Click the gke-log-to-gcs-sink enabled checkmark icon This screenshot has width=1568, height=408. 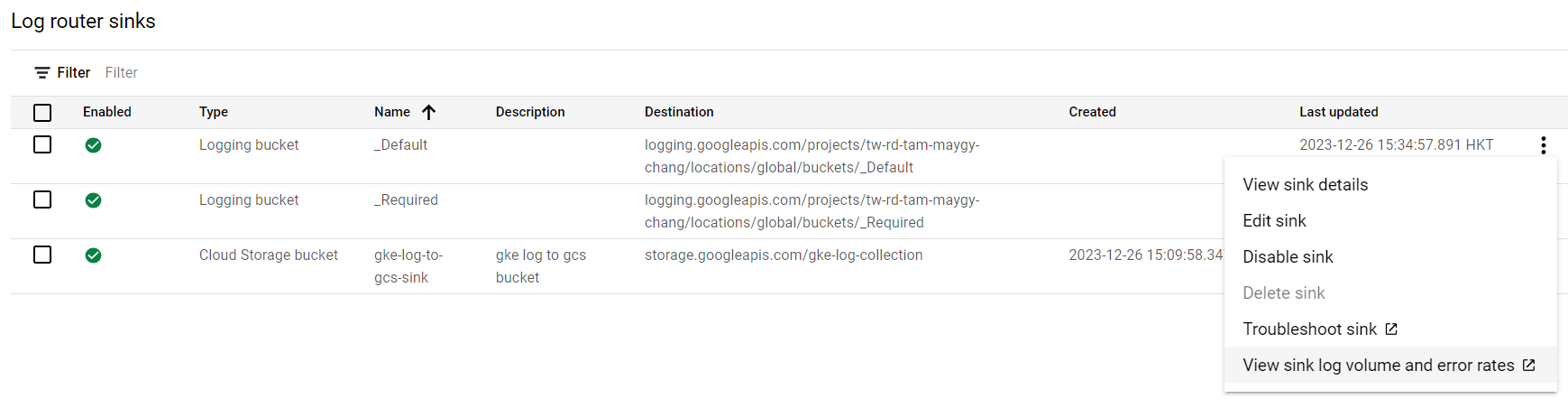pos(93,255)
